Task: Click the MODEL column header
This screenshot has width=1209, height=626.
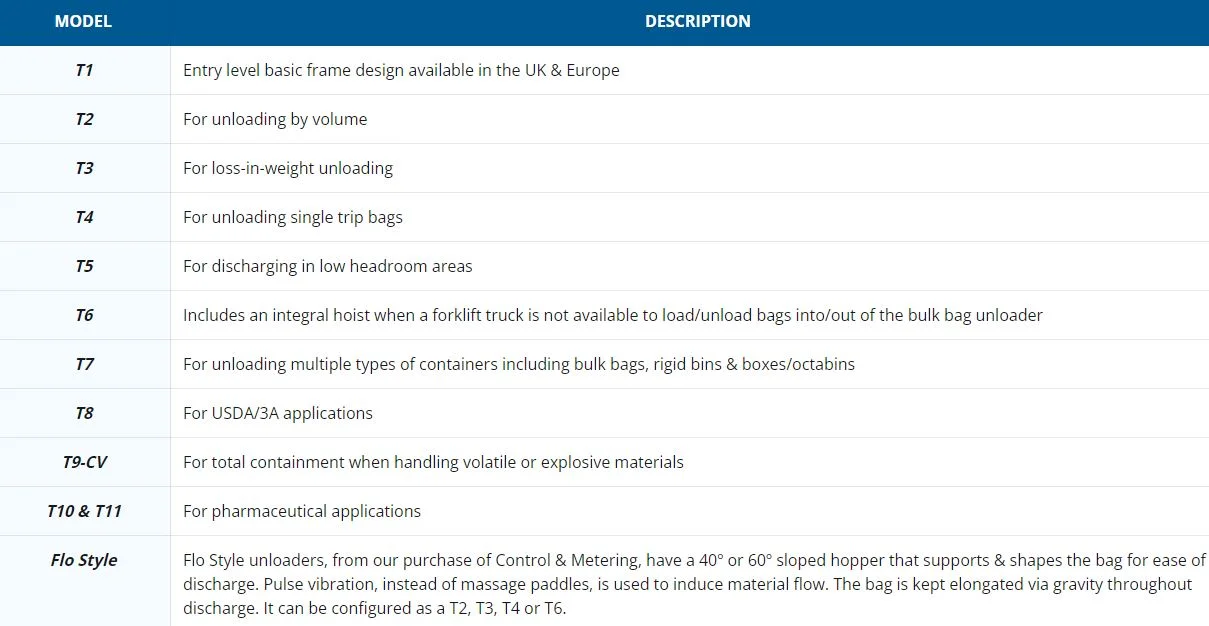Action: 84,21
